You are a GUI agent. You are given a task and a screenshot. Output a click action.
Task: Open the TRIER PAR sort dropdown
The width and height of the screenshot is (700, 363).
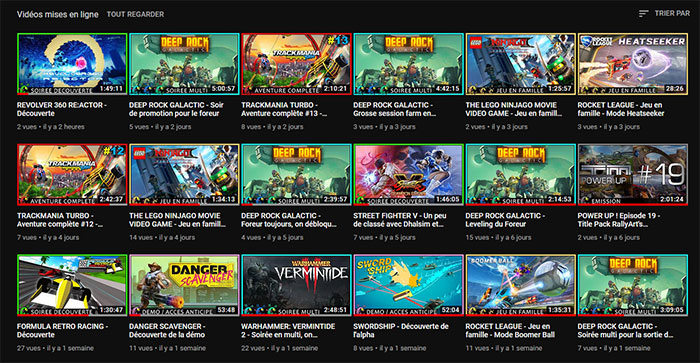(664, 14)
